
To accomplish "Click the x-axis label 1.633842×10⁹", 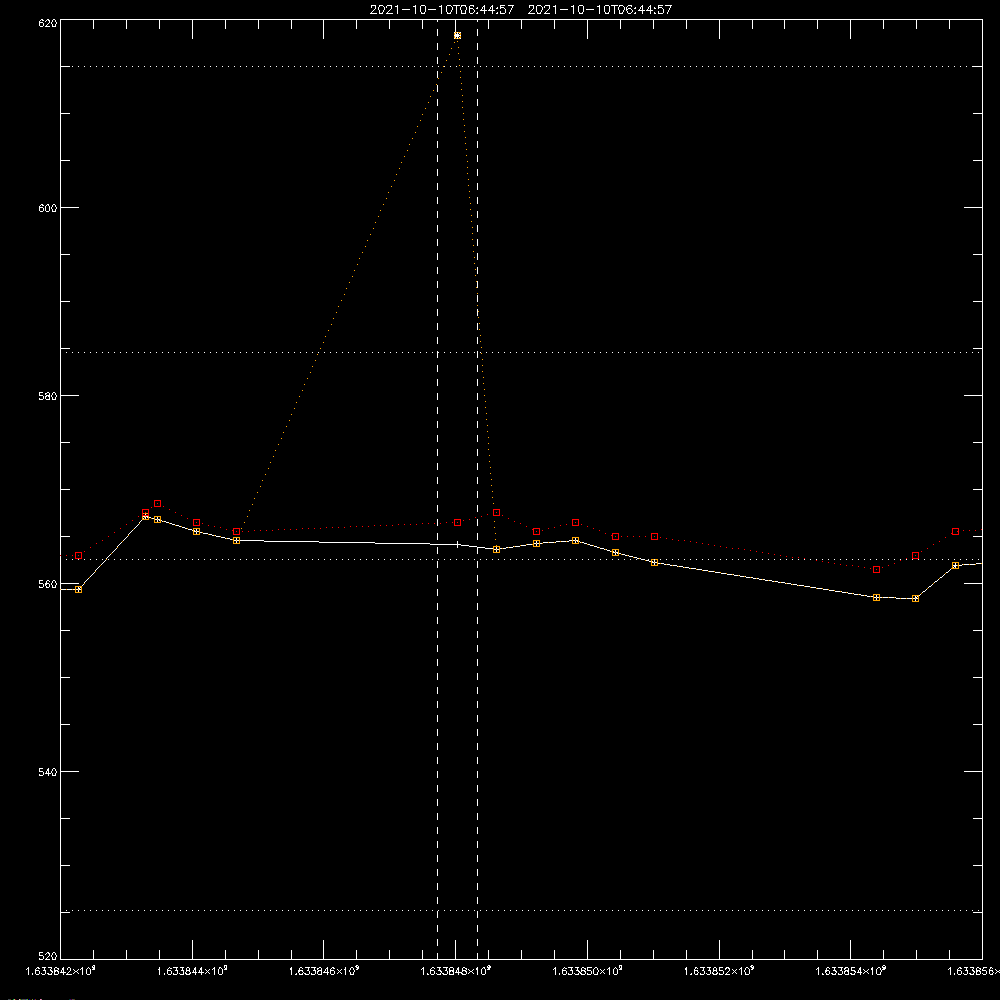I will point(60,971).
